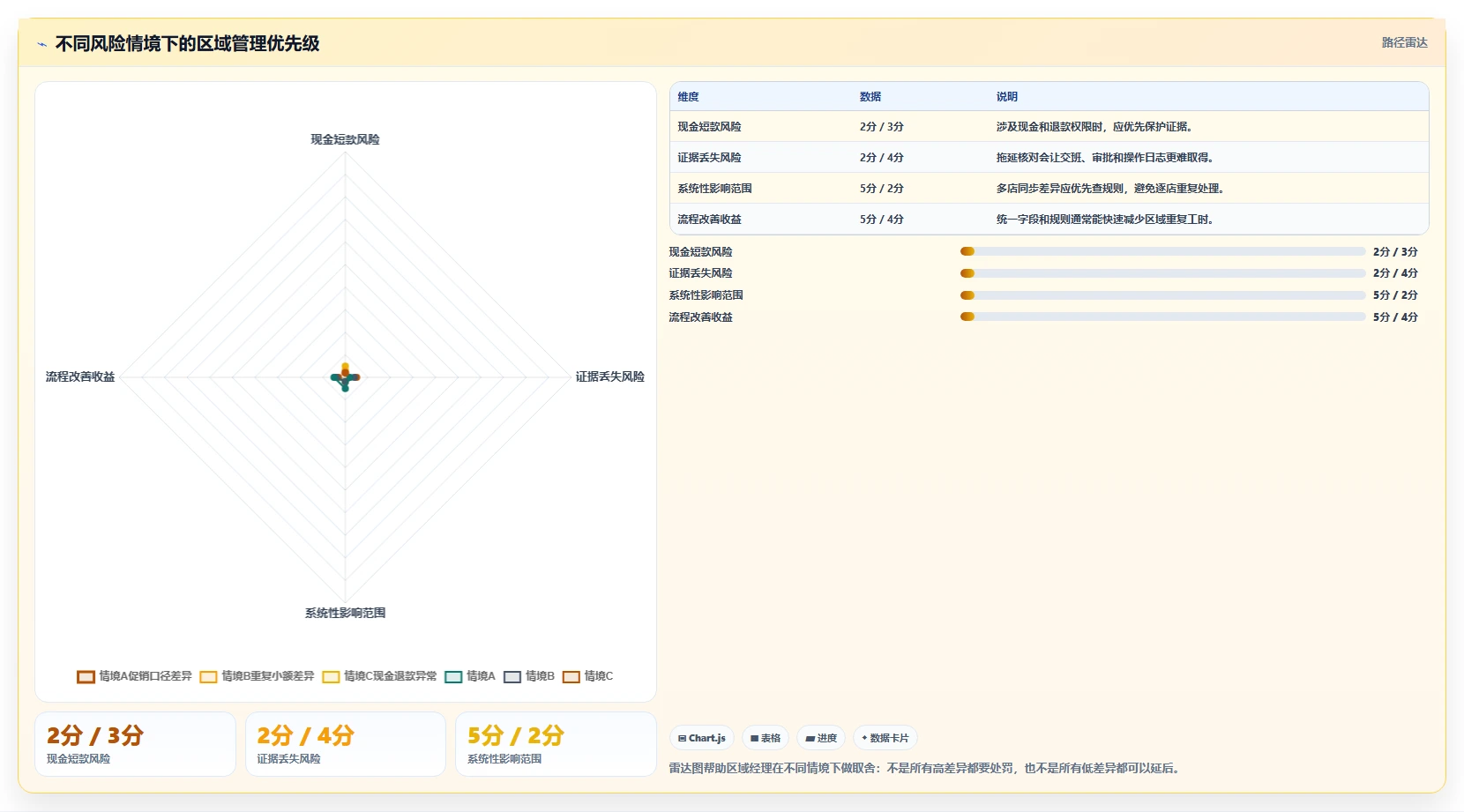Click progress row value 2分 / 3分
The width and height of the screenshot is (1464, 812).
(x=1395, y=252)
